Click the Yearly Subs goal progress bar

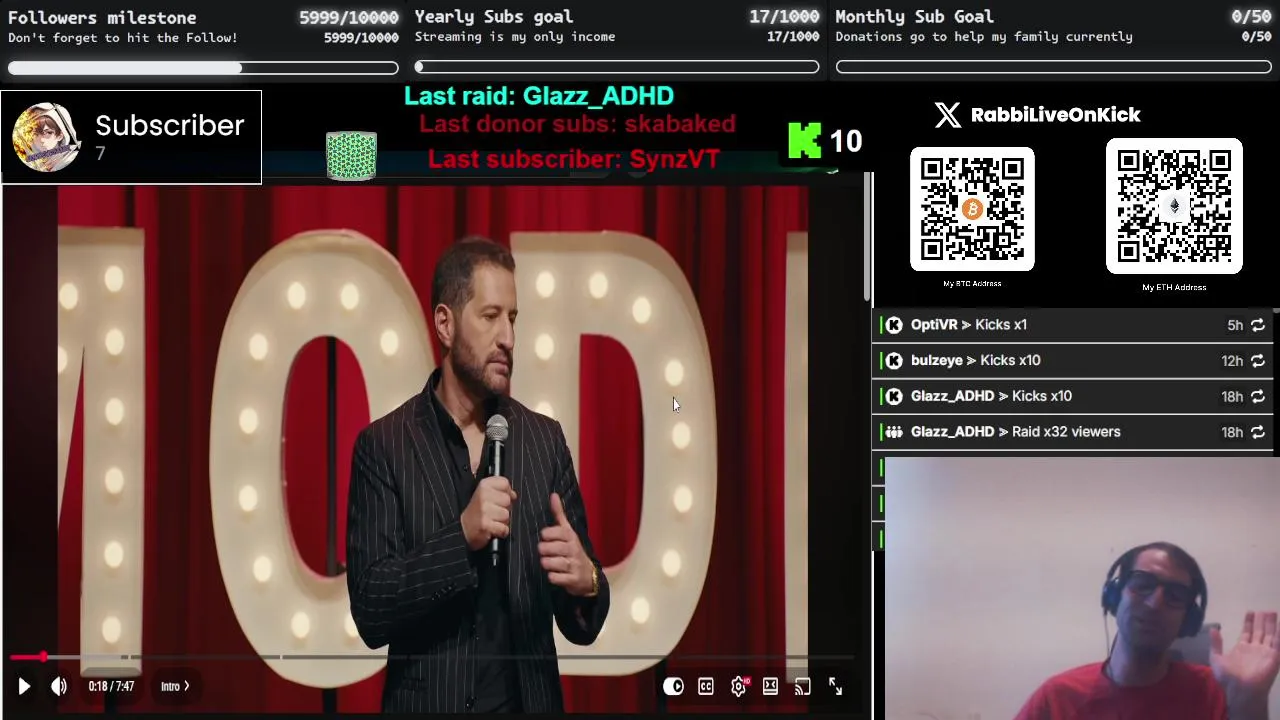pyautogui.click(x=617, y=67)
